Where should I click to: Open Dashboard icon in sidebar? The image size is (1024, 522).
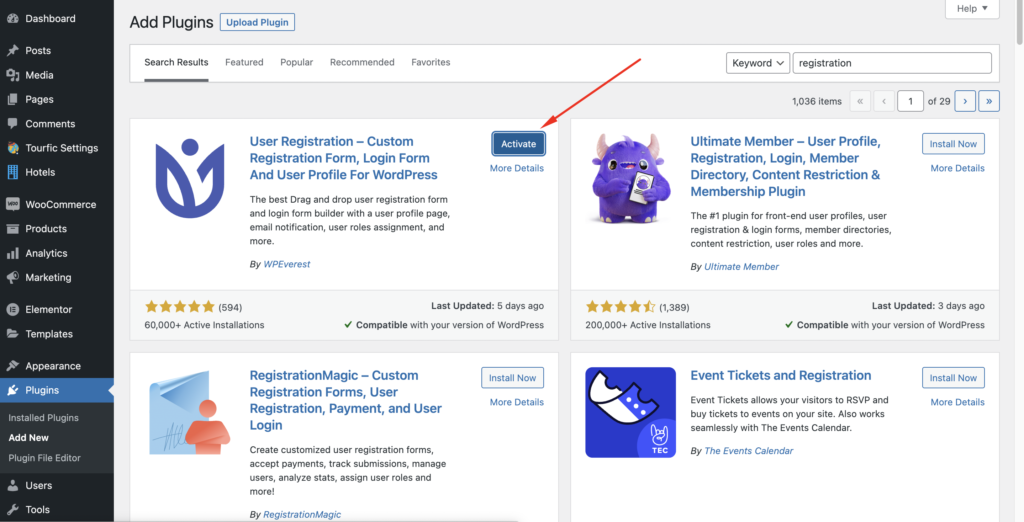[12, 19]
